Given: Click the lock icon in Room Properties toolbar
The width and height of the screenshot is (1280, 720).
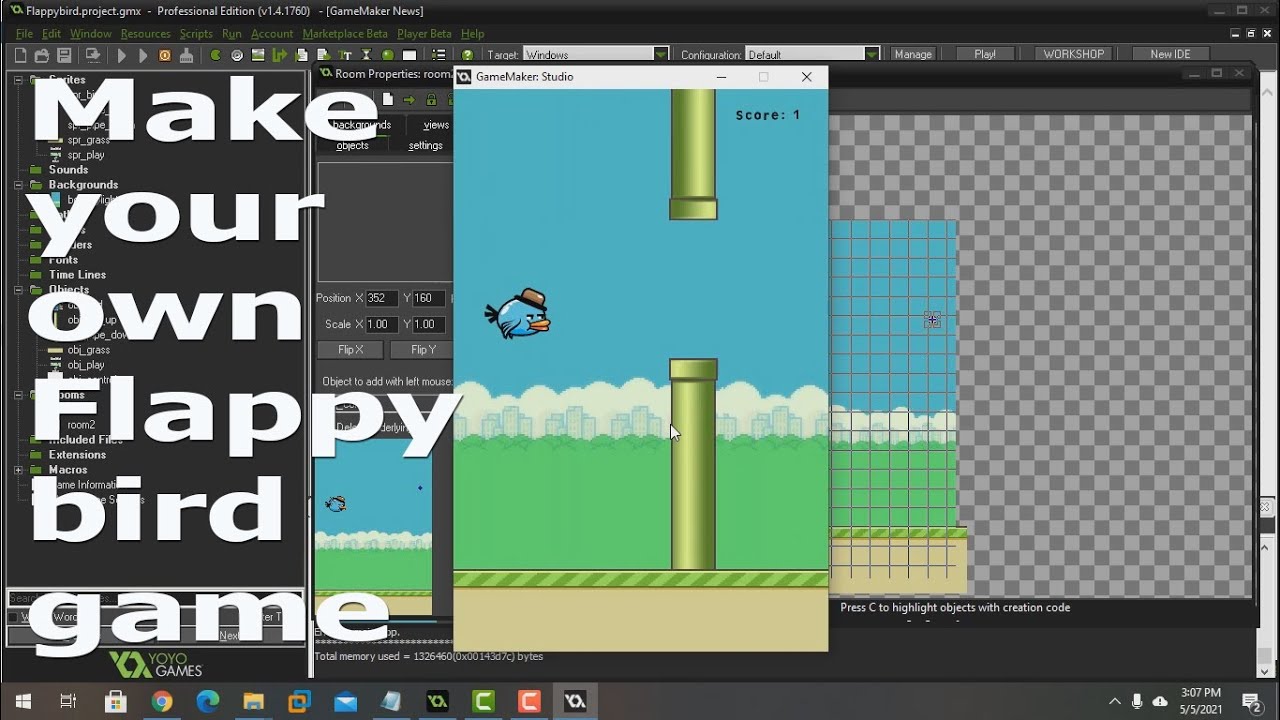Looking at the screenshot, I should pos(431,100).
